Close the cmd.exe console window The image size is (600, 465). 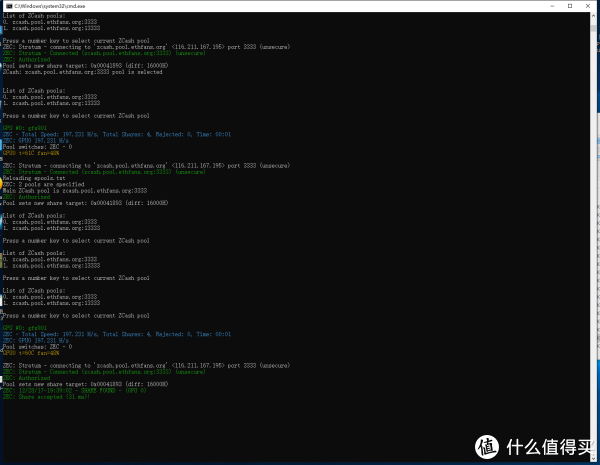tap(588, 6)
